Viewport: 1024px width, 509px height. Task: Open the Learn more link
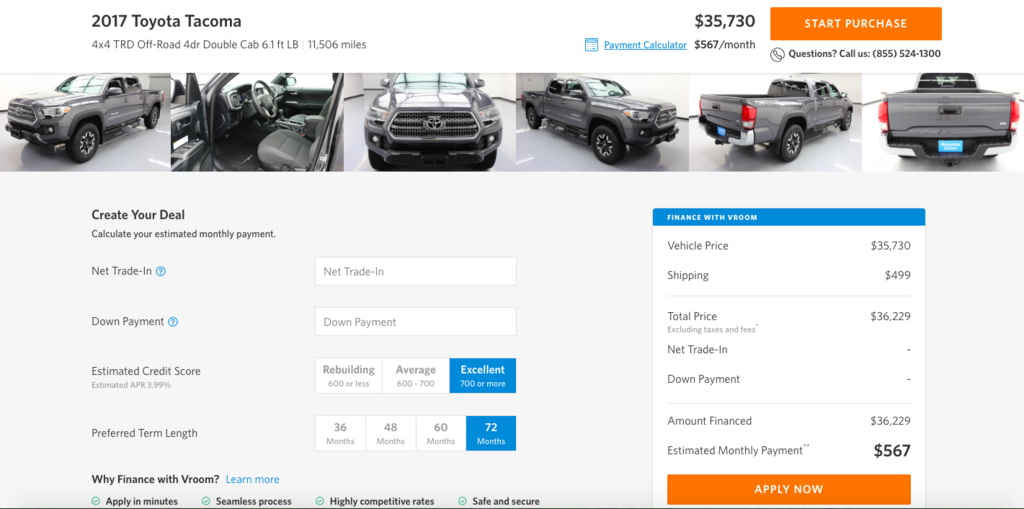(x=253, y=480)
